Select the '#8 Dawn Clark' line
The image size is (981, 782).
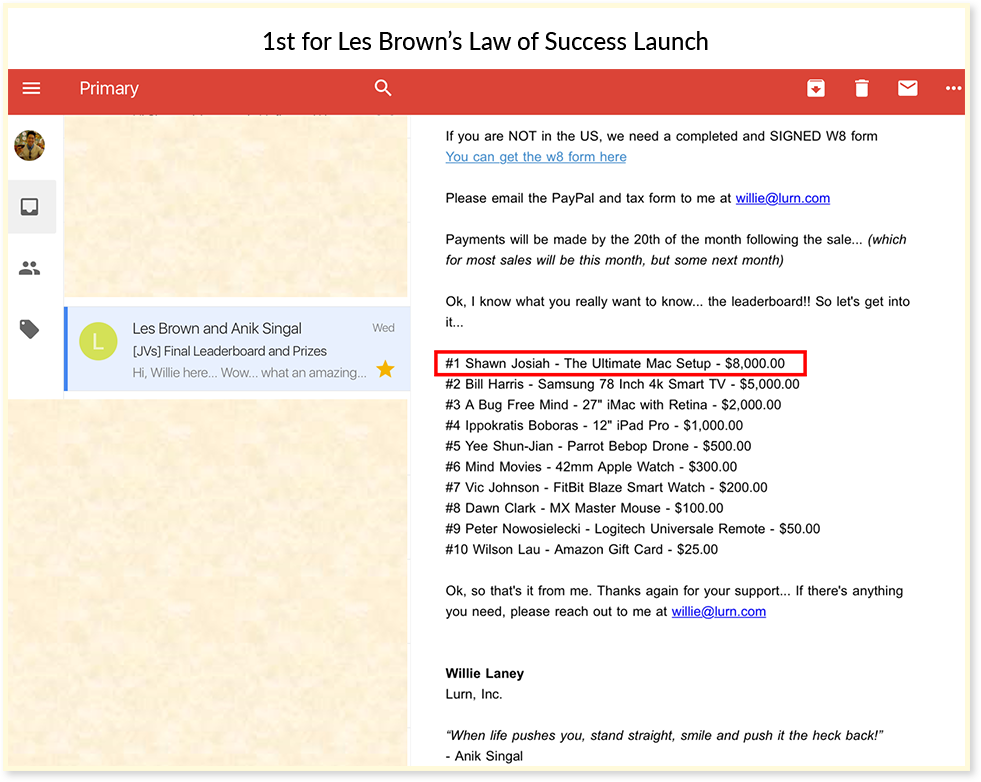tap(584, 508)
